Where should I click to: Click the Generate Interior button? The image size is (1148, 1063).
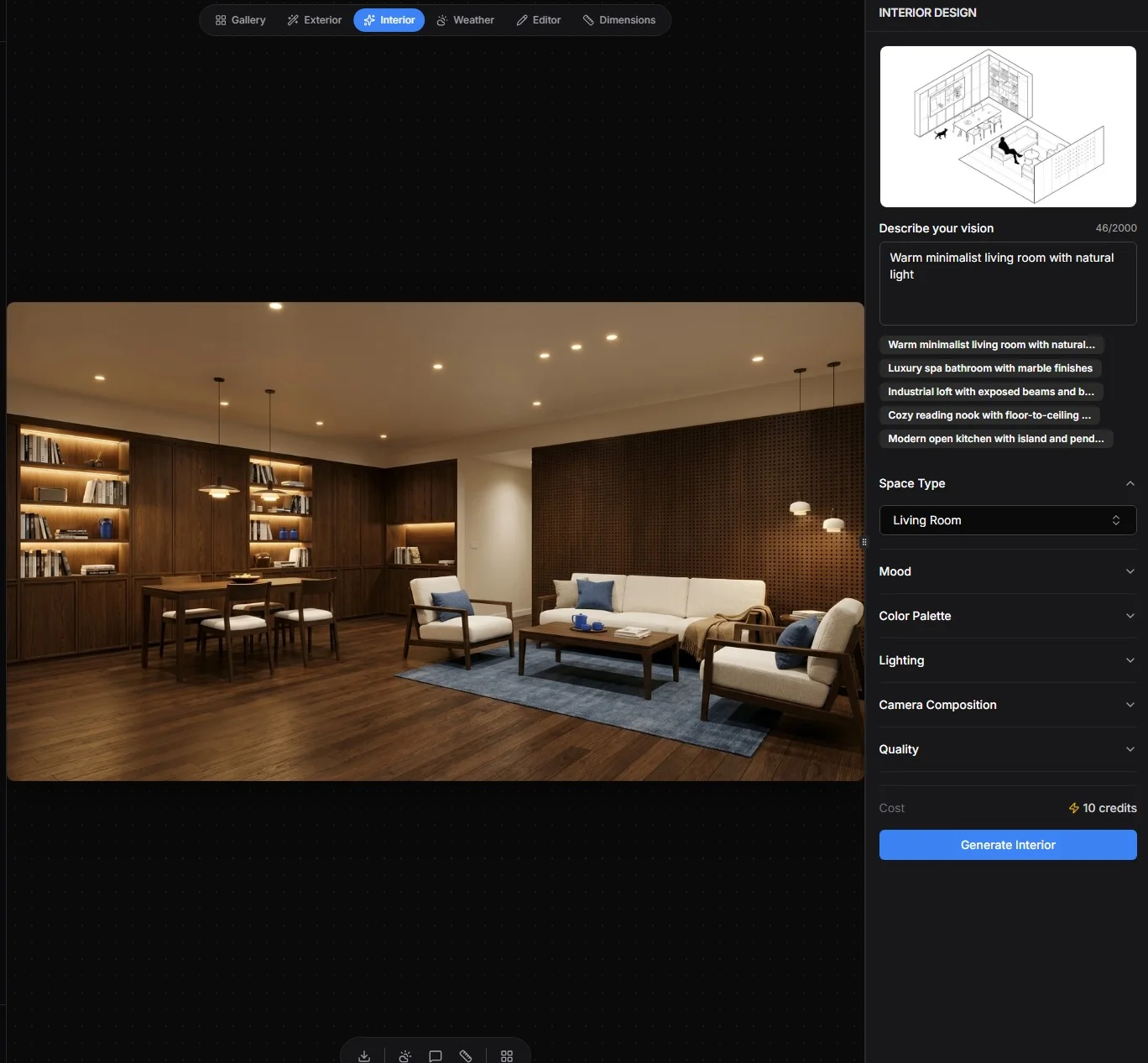pos(1007,845)
